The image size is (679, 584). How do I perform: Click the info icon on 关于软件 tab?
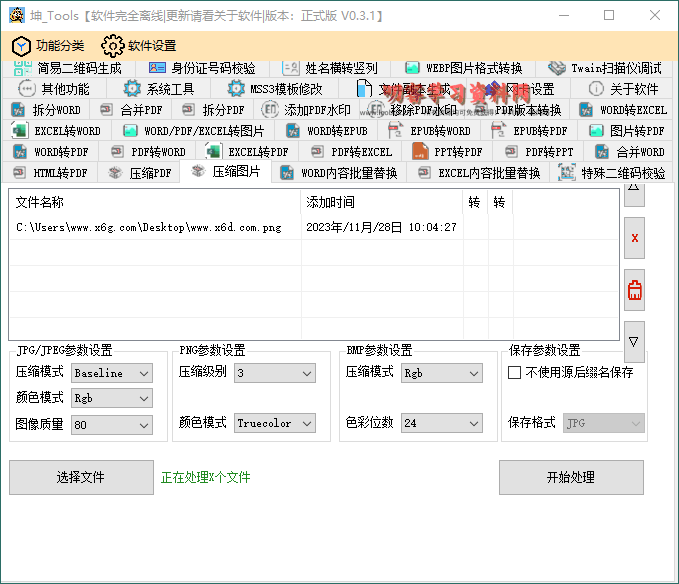[596, 89]
